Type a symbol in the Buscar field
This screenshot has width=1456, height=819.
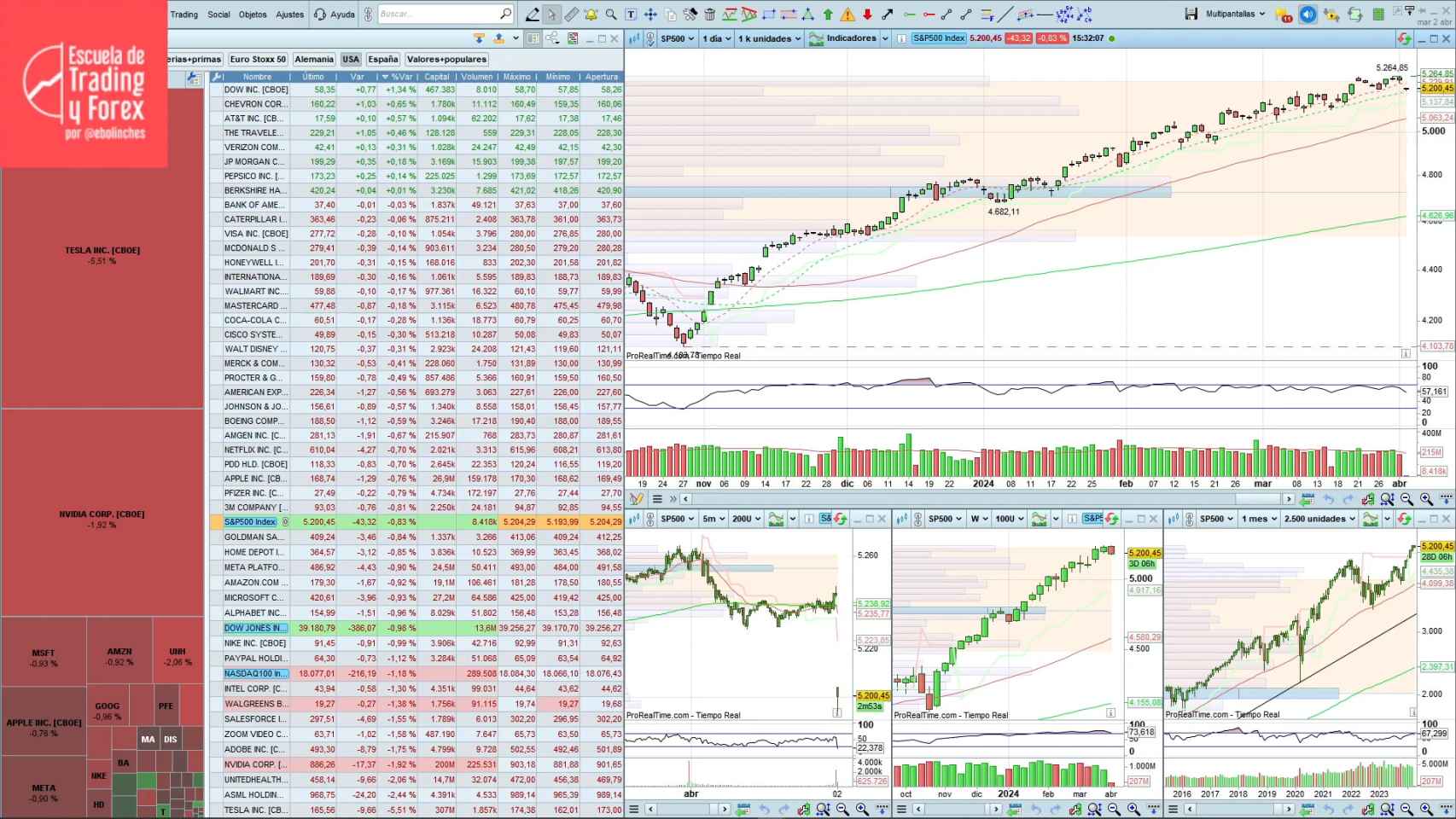coord(435,14)
